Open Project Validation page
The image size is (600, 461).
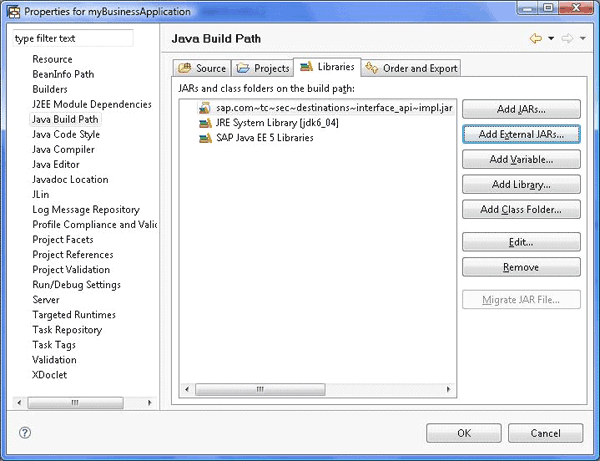coord(71,270)
